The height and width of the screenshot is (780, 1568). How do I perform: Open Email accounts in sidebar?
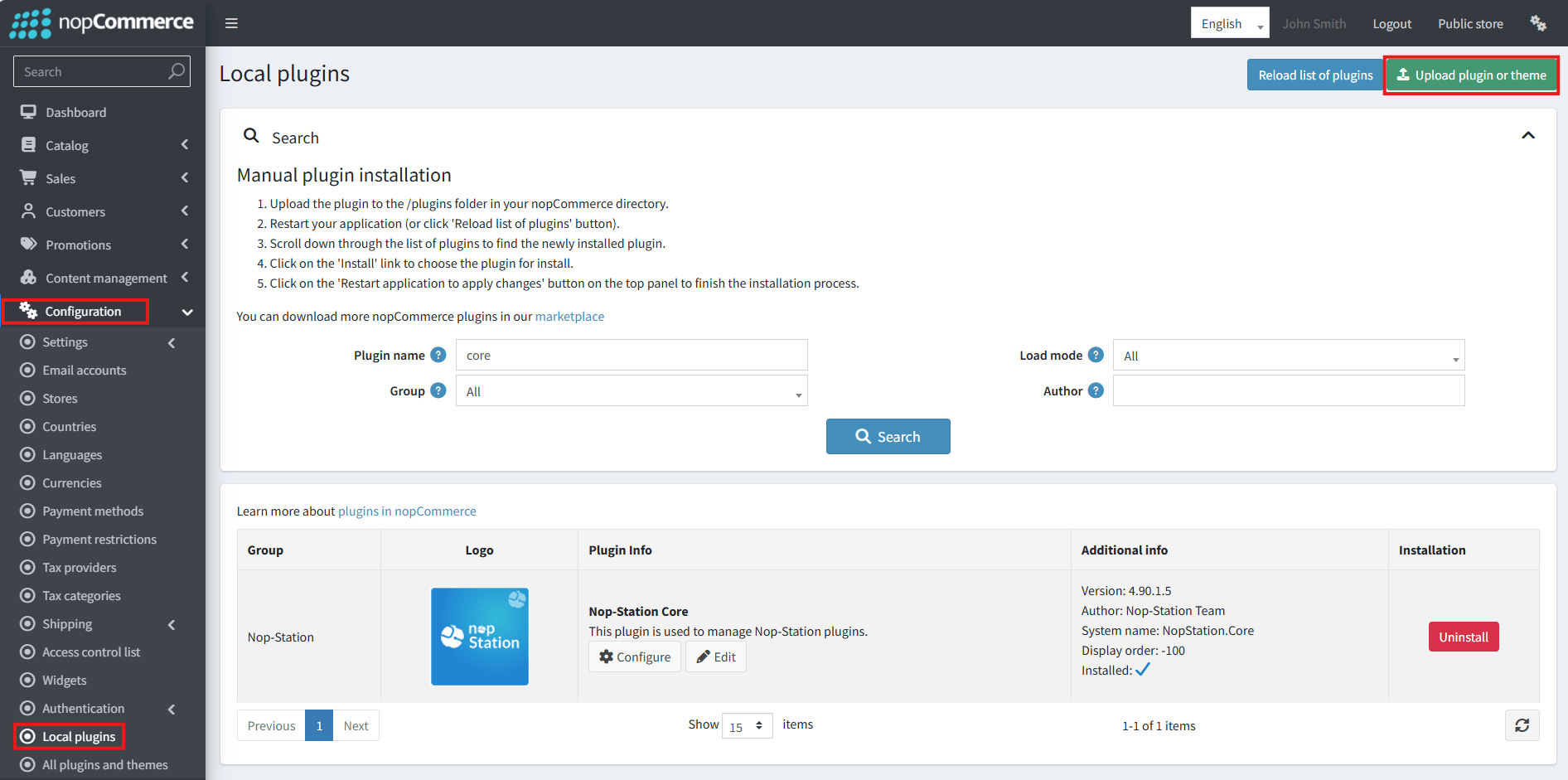(x=85, y=371)
